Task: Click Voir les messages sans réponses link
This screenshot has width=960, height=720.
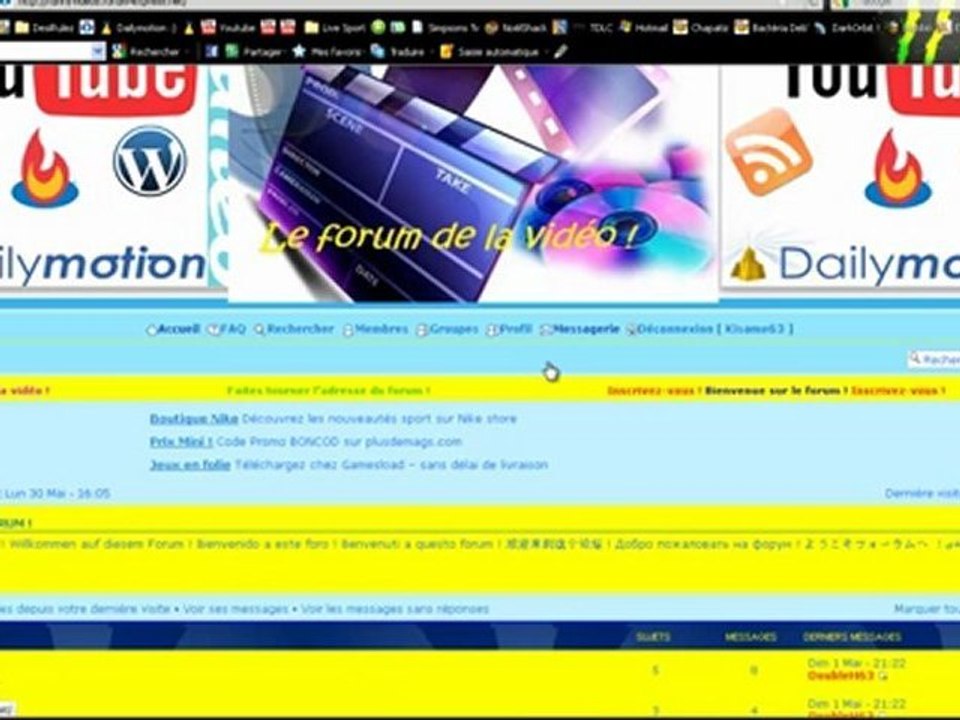Action: click(x=394, y=609)
